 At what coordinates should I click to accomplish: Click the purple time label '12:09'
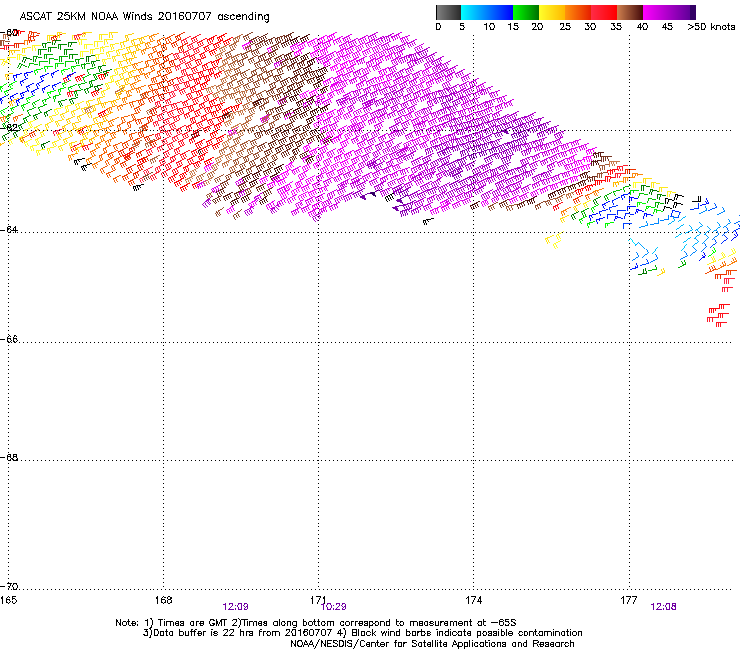point(235,607)
